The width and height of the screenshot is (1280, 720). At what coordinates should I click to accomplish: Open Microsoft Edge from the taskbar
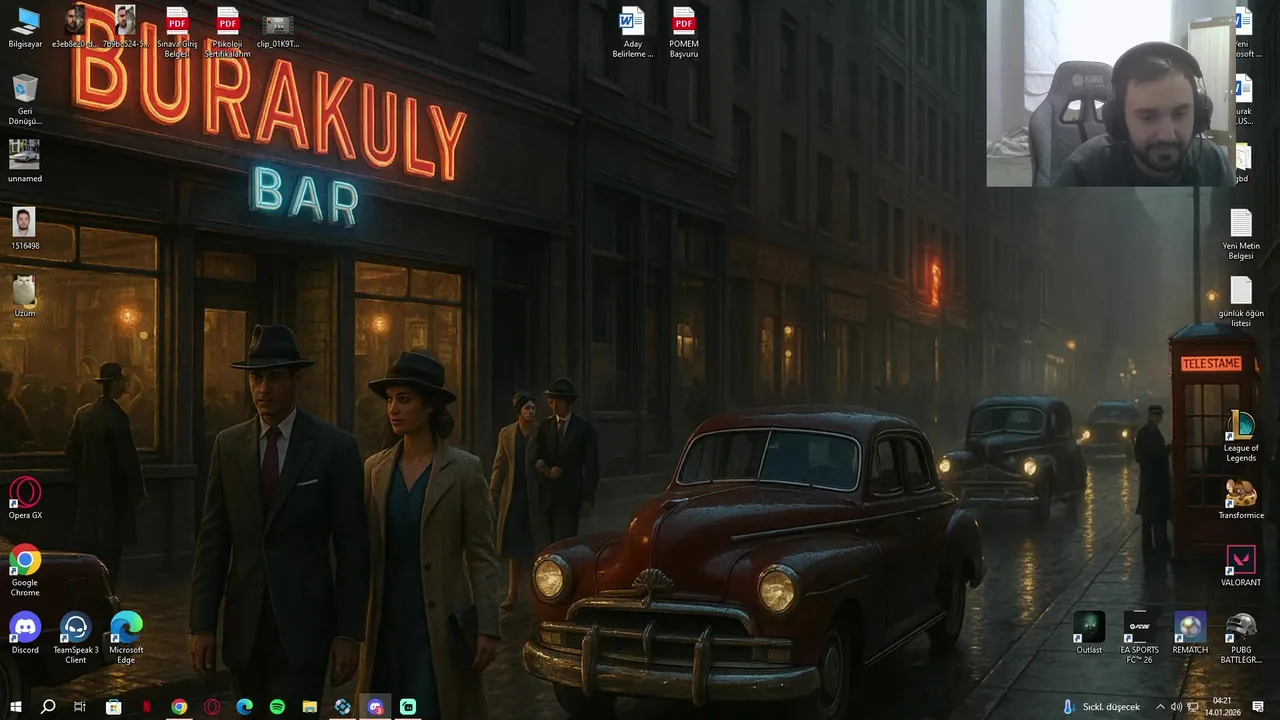pyautogui.click(x=245, y=707)
